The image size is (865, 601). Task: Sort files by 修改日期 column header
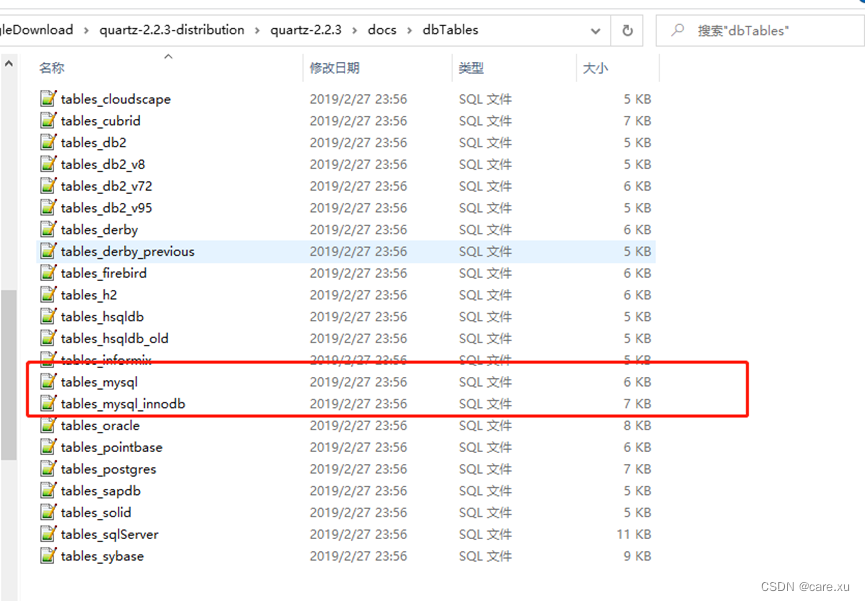[x=338, y=66]
